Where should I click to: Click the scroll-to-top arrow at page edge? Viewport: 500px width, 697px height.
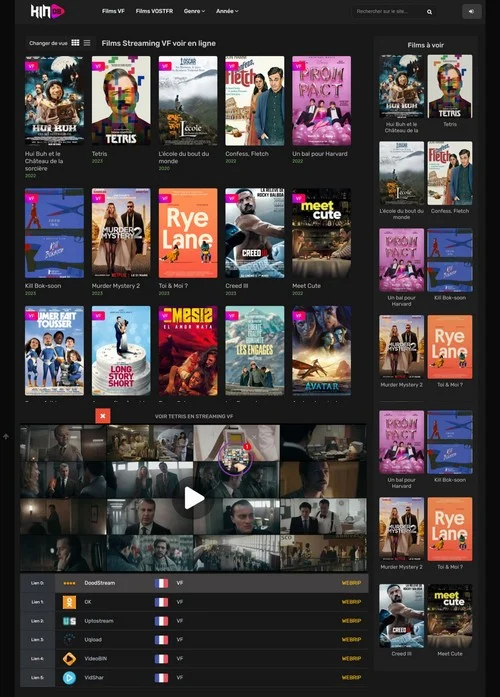(x=6, y=437)
